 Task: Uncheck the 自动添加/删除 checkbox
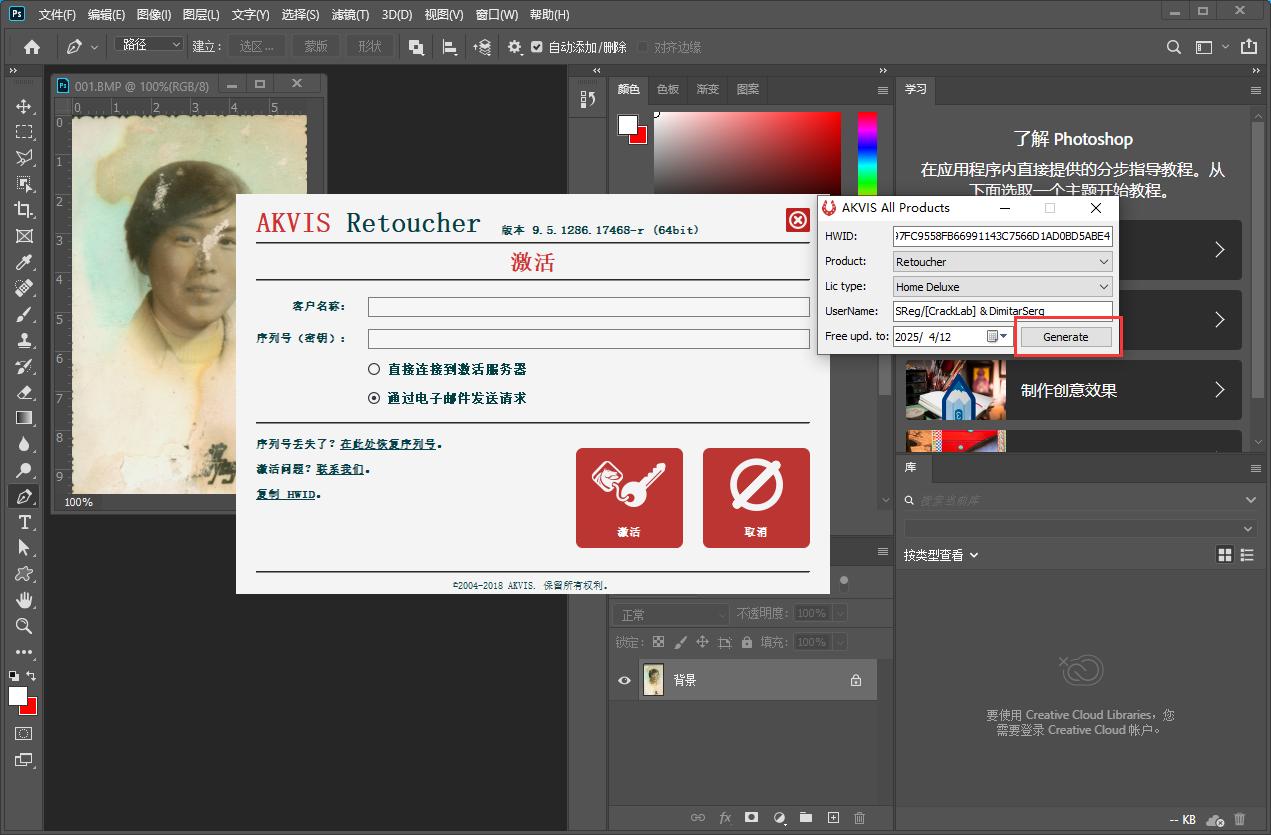(x=537, y=47)
